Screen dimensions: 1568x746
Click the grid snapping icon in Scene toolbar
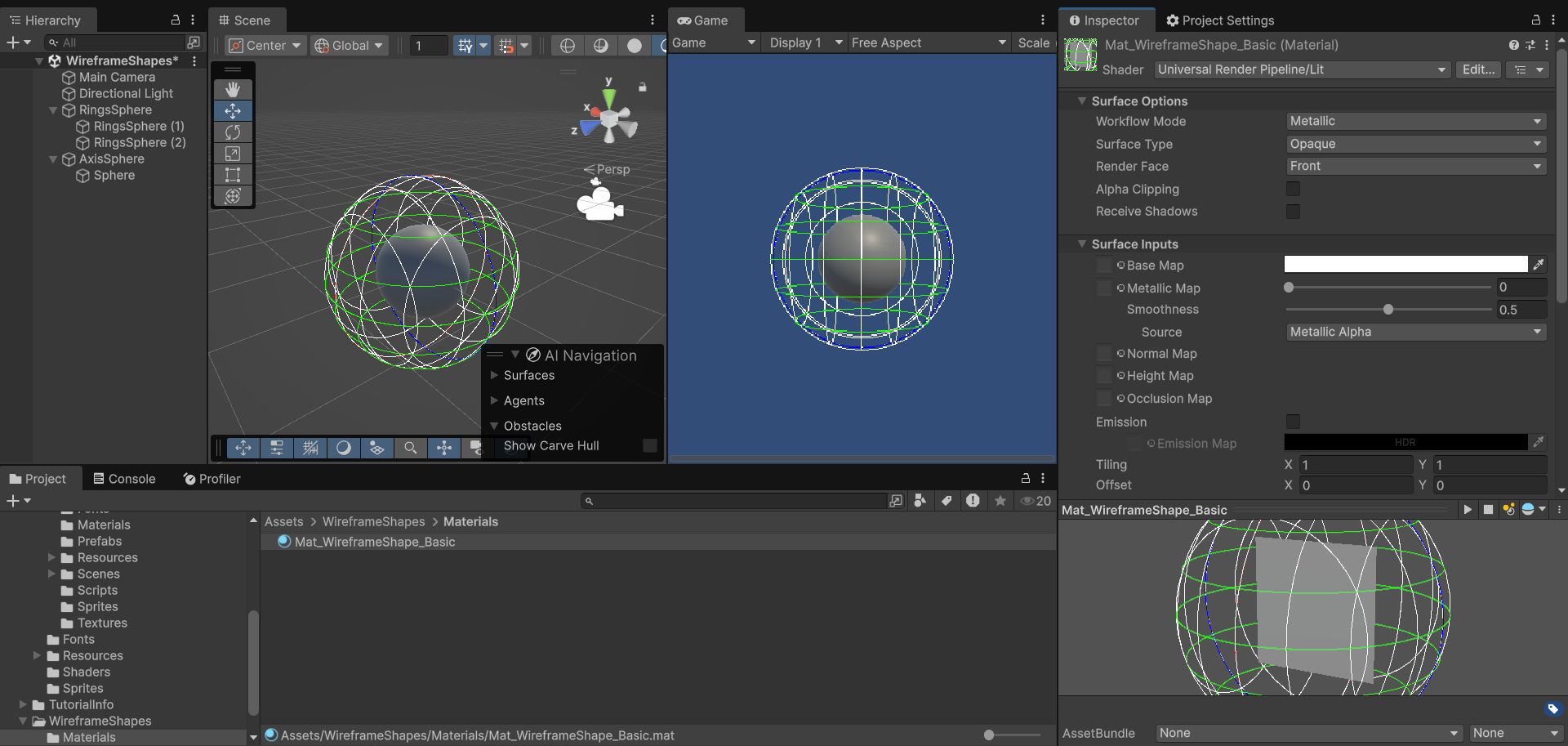[x=508, y=45]
